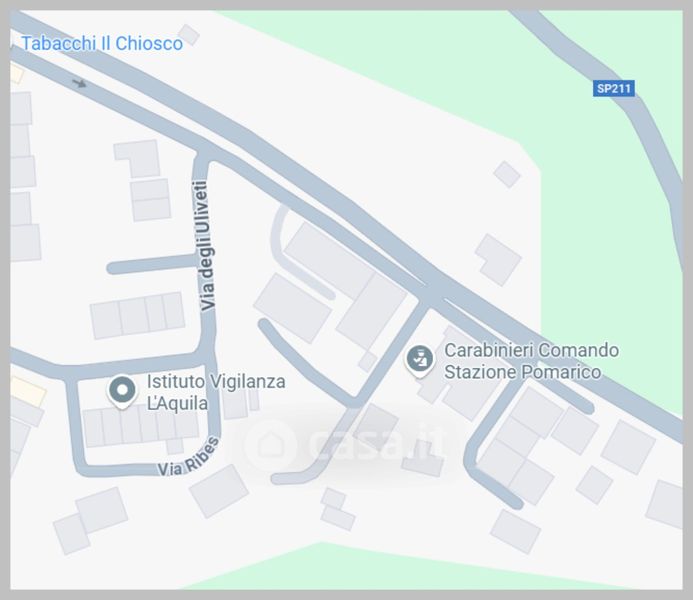
Task: Click the SP211 road shield badge
Action: click(x=613, y=88)
